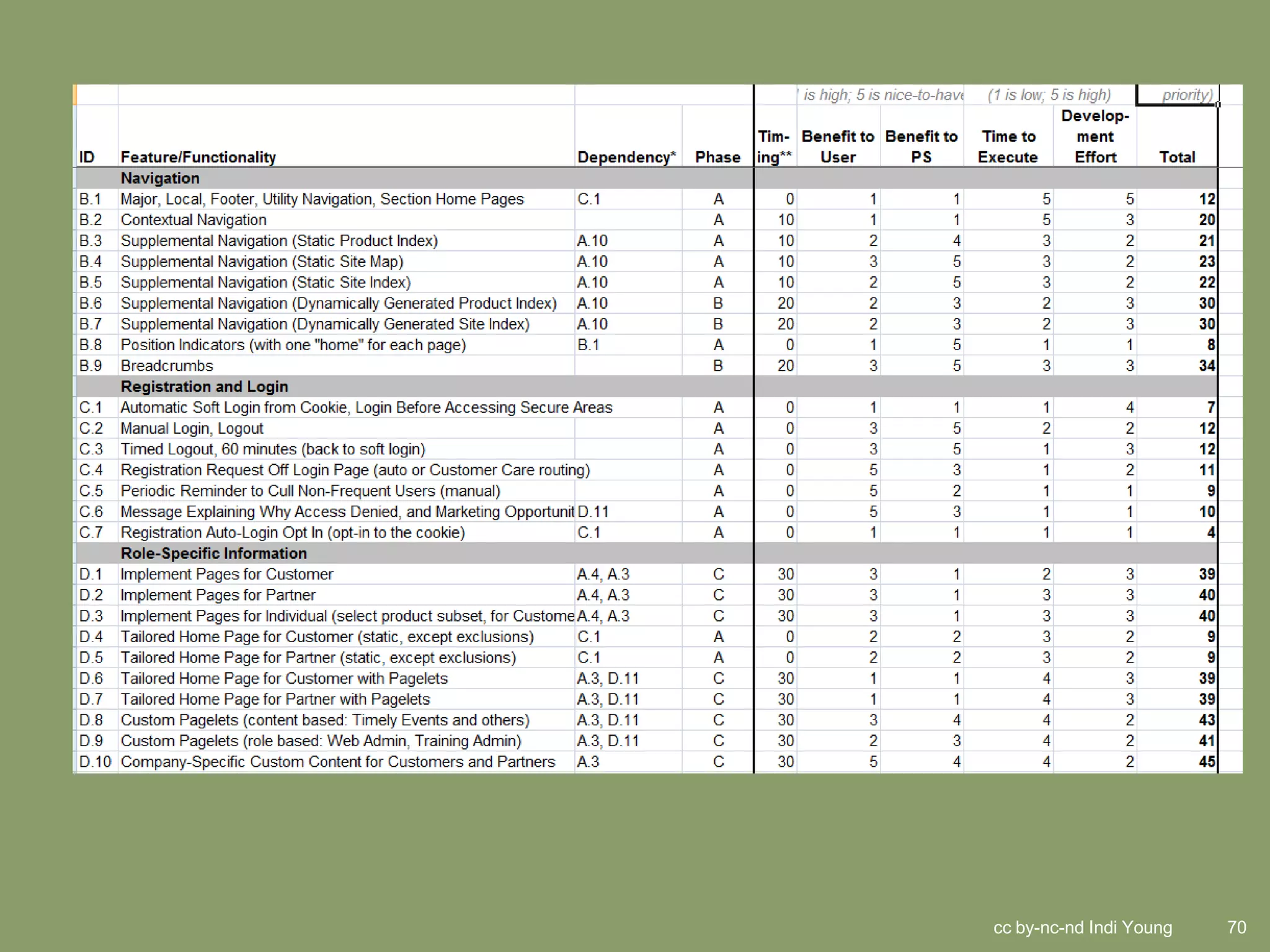Click the Contextual Navigation cell
Viewport: 1270px width, 952px height.
click(x=193, y=220)
